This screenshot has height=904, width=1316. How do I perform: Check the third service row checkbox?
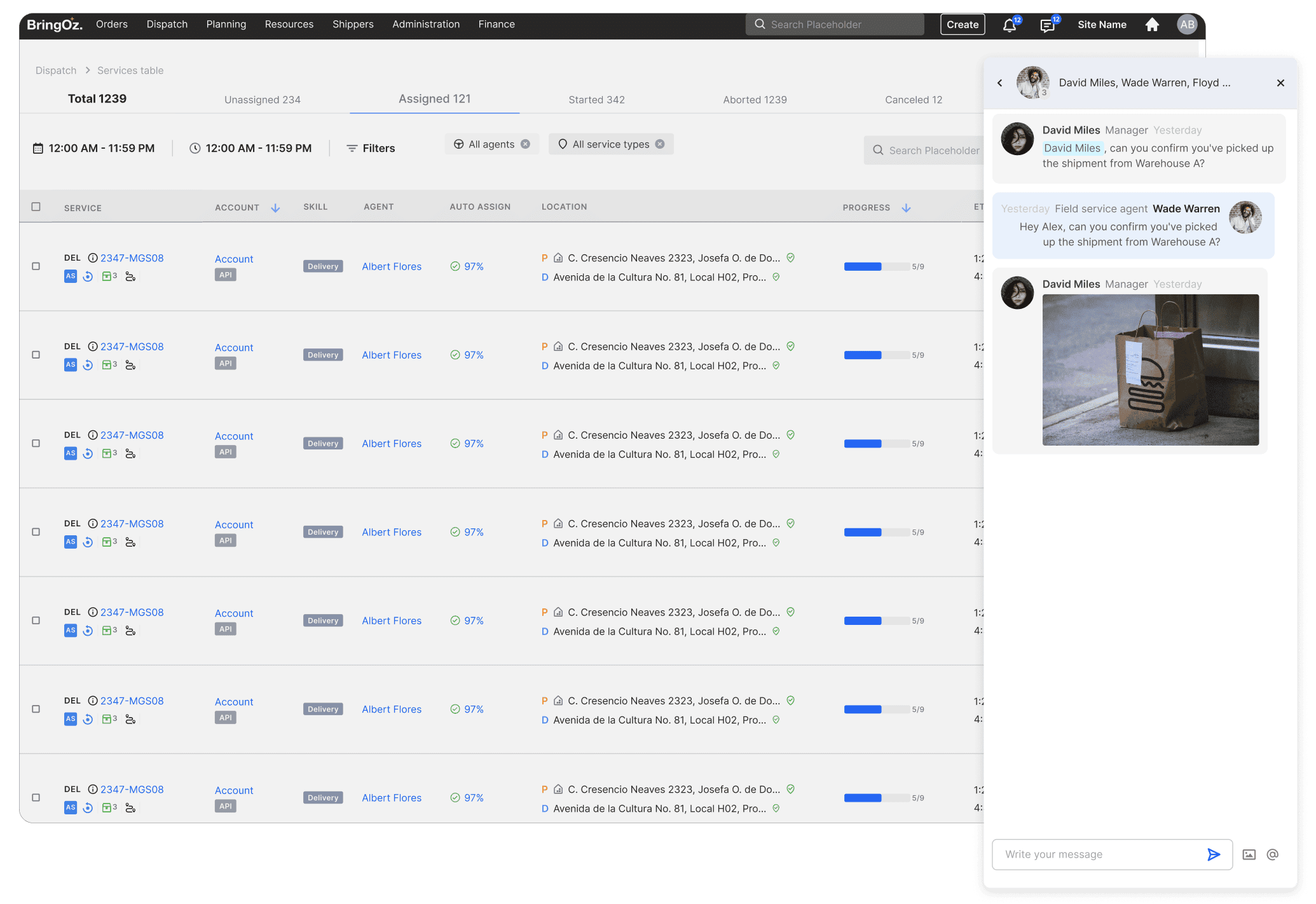(x=36, y=443)
